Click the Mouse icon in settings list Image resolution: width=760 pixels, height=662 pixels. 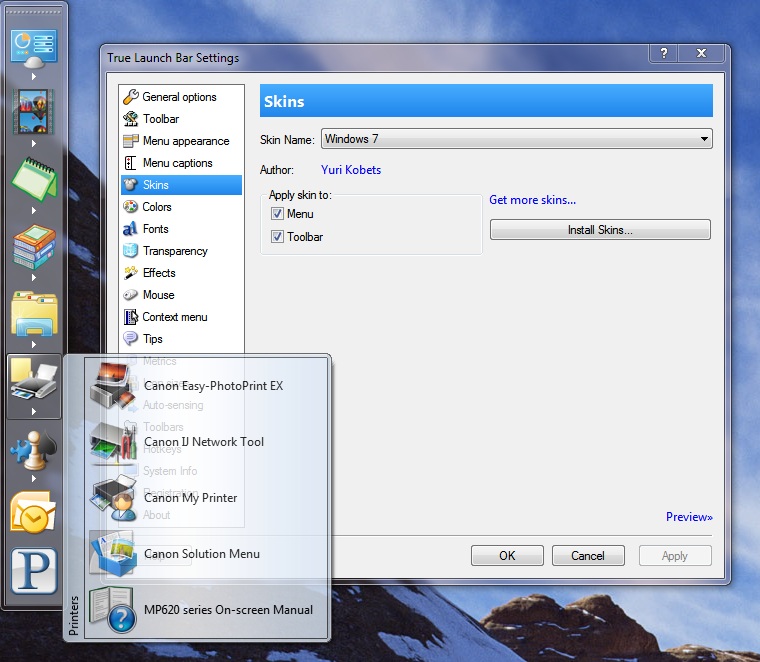click(x=130, y=295)
